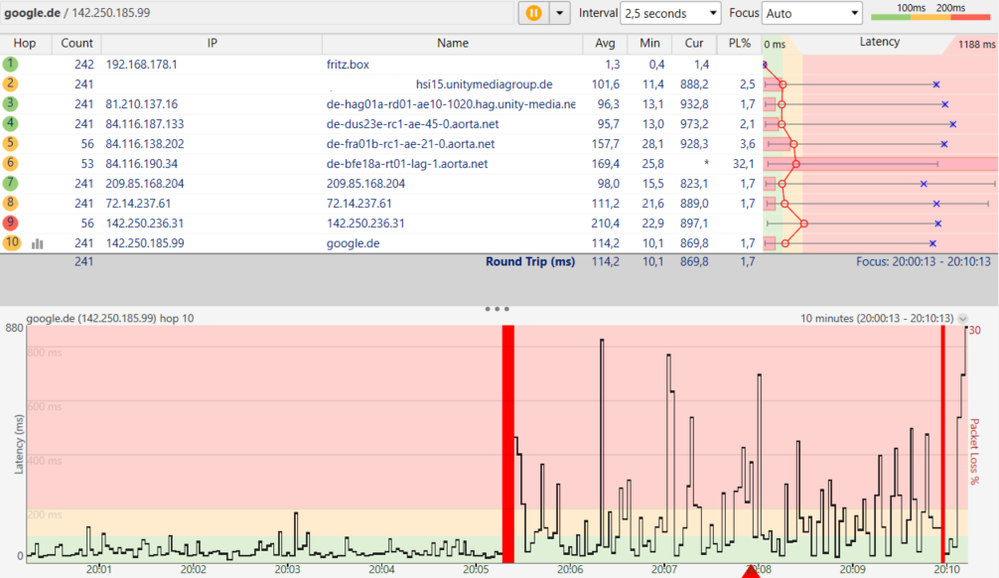Pause the trace with the orange button
999x578 pixels.
pyautogui.click(x=533, y=13)
